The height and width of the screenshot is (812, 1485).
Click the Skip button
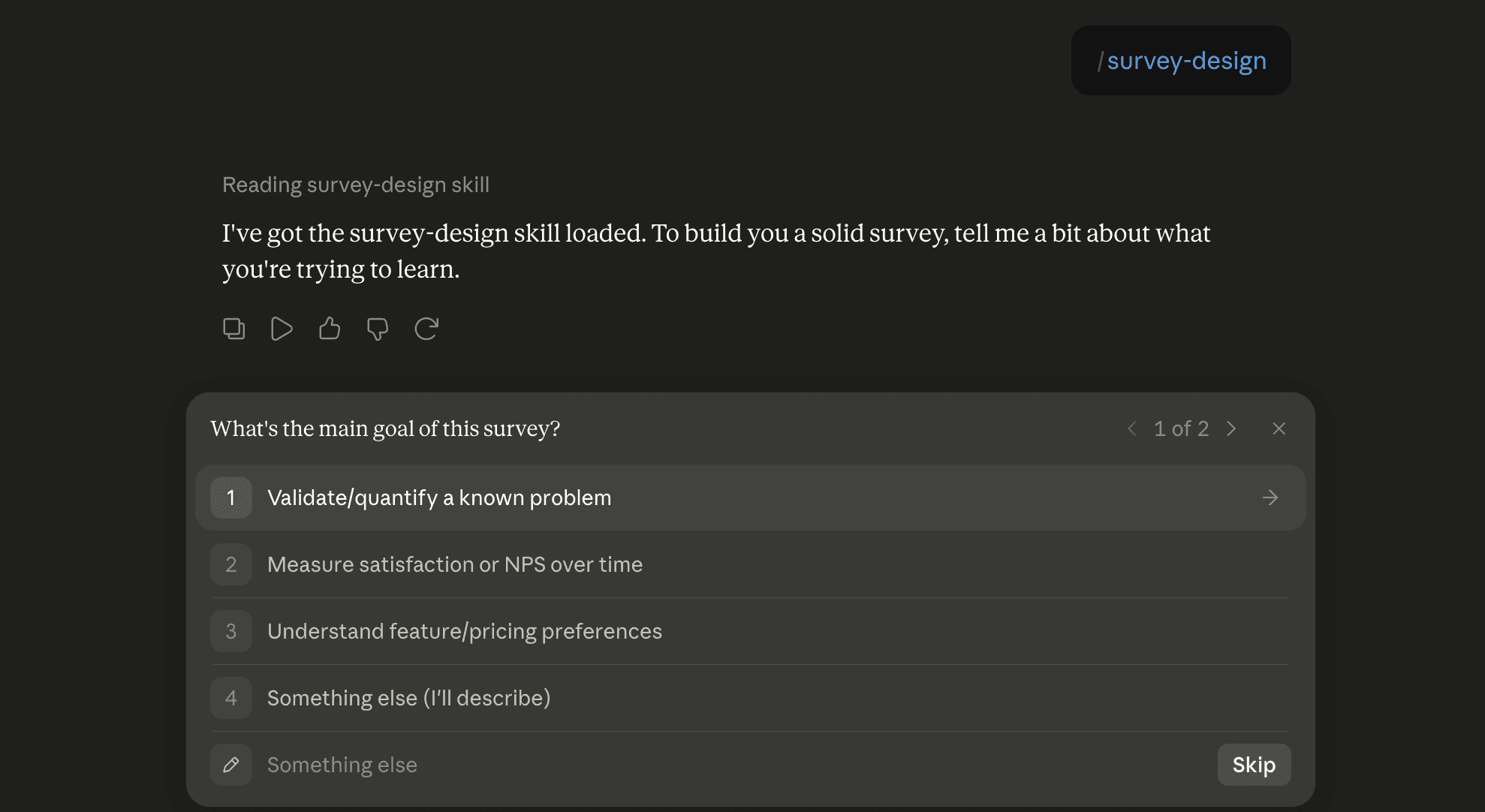(x=1254, y=765)
